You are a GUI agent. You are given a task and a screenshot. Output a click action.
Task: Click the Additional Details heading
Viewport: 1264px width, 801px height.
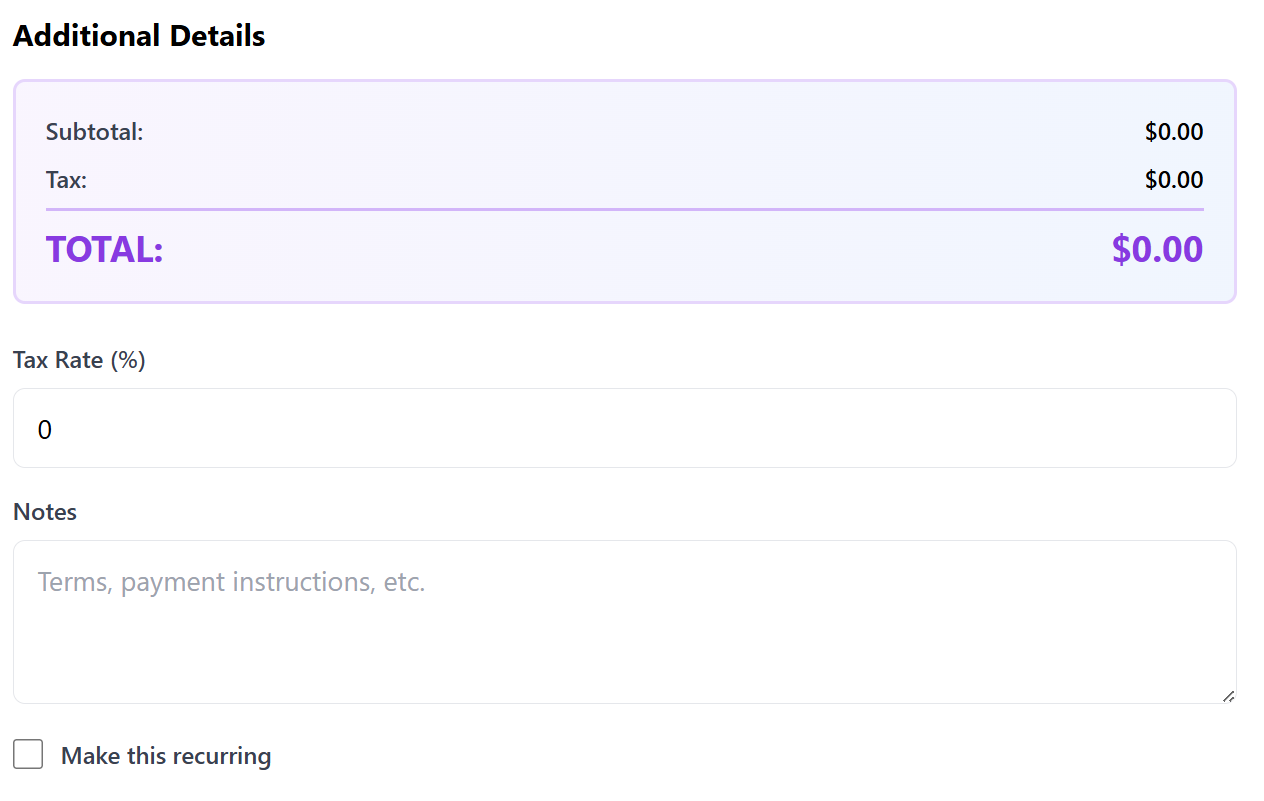click(139, 36)
